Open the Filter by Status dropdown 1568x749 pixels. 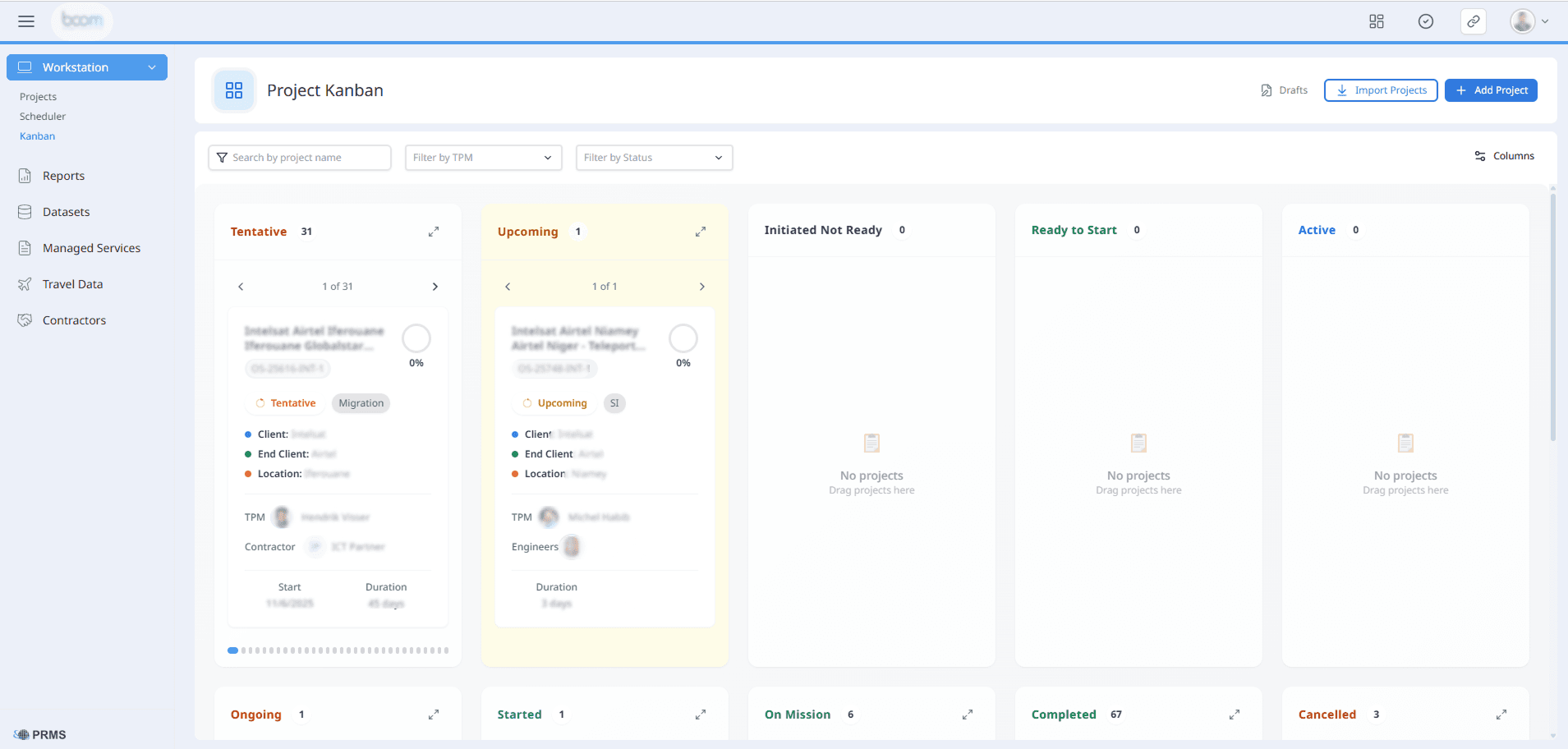pyautogui.click(x=654, y=158)
